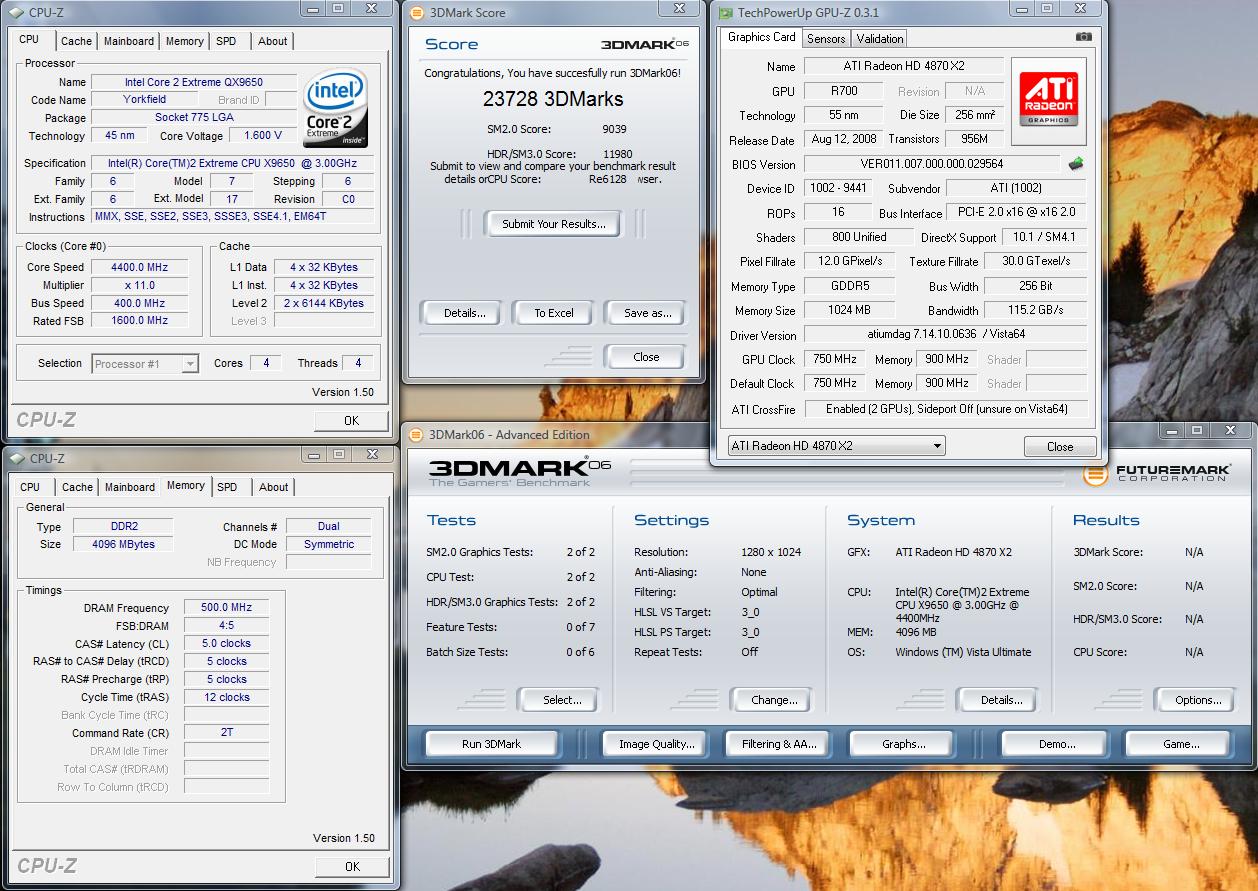Open Mainboard tab in bottom CPU-Z window

point(129,487)
